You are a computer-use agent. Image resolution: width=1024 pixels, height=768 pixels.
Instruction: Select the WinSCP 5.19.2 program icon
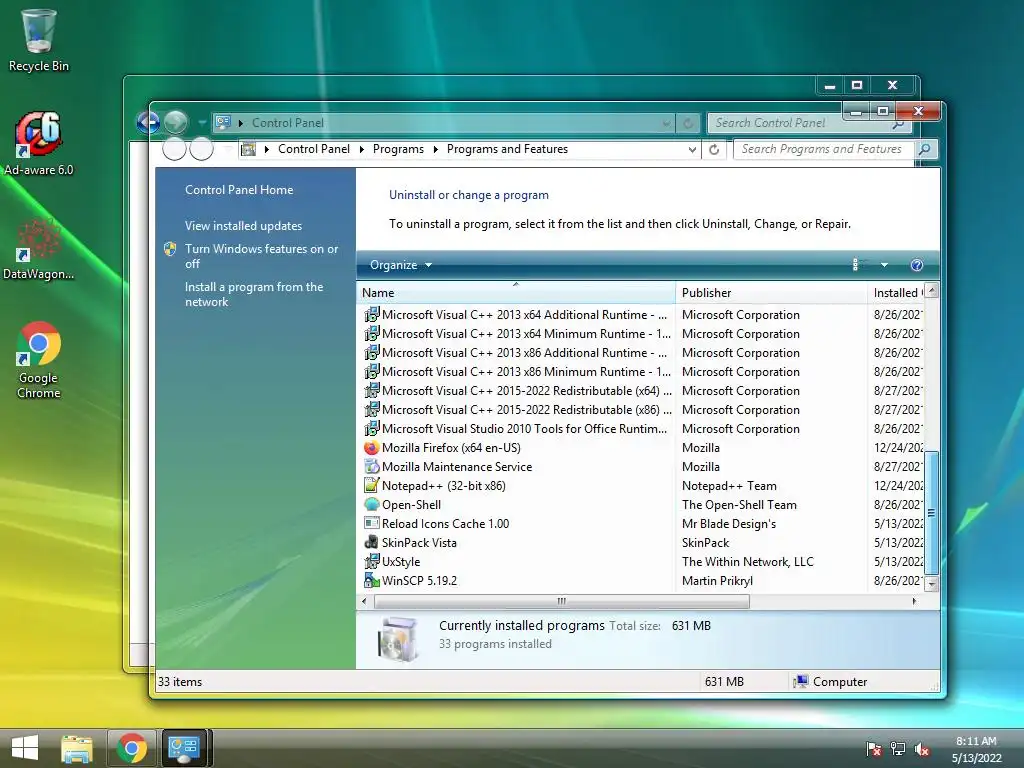[x=372, y=580]
